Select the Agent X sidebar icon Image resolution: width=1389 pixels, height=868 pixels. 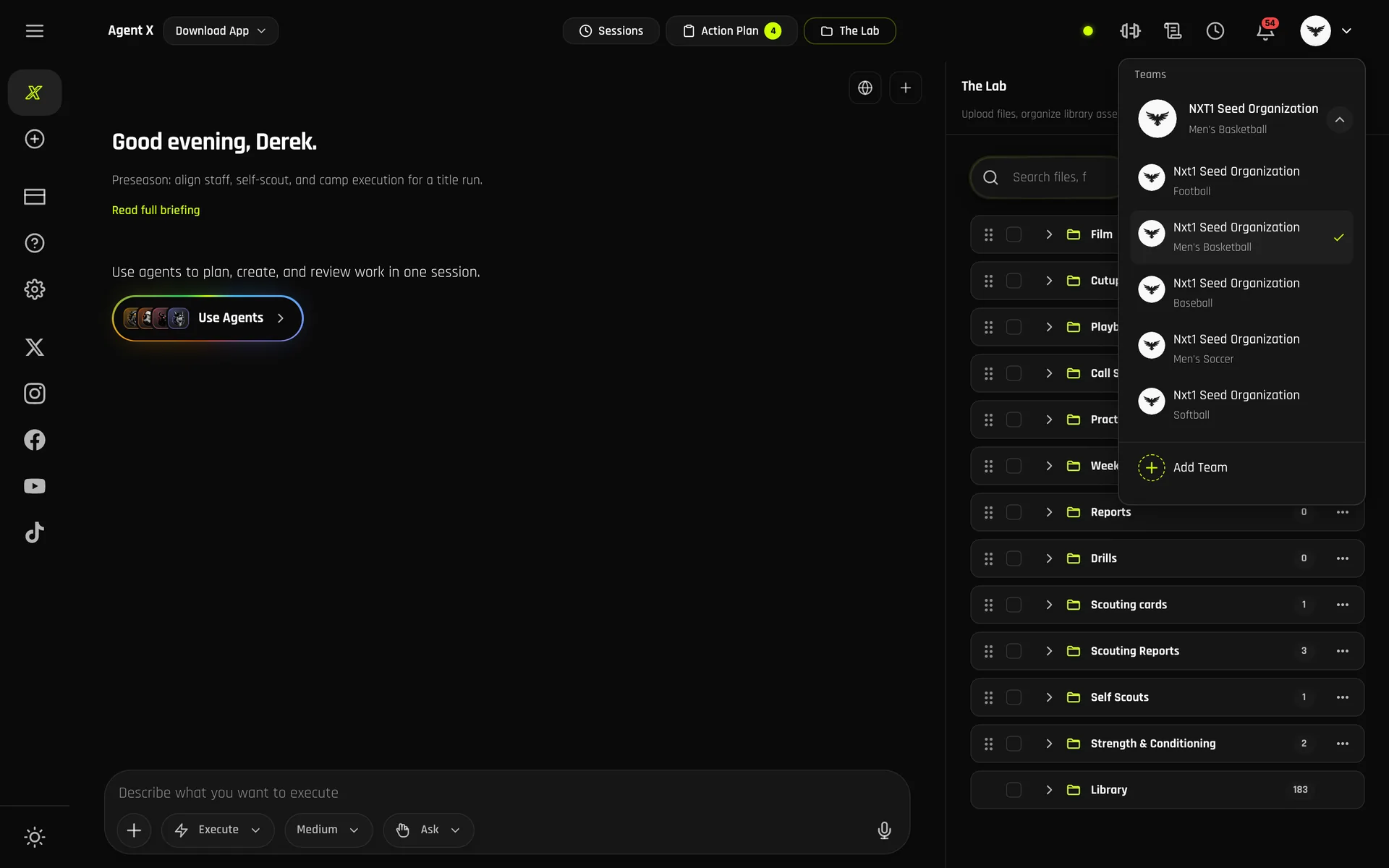coord(35,93)
